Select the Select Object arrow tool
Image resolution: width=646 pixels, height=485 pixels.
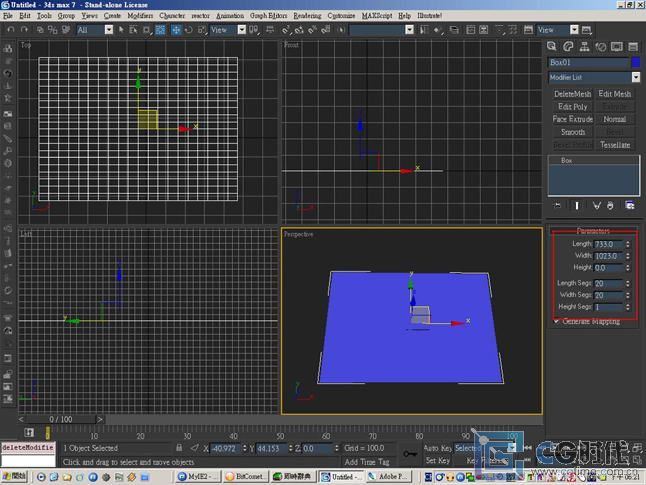pos(121,30)
